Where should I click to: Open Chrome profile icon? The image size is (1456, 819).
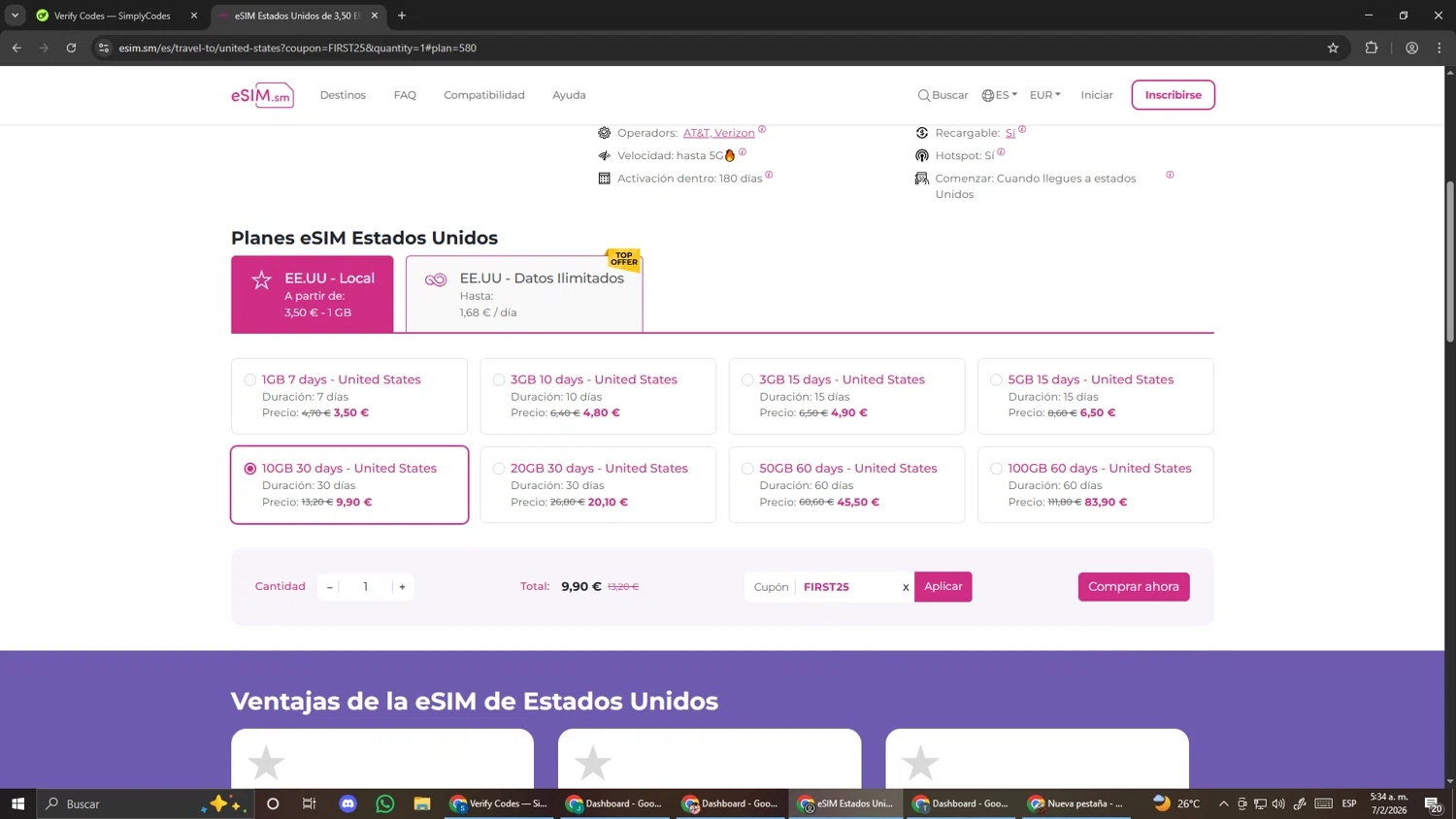[1411, 48]
